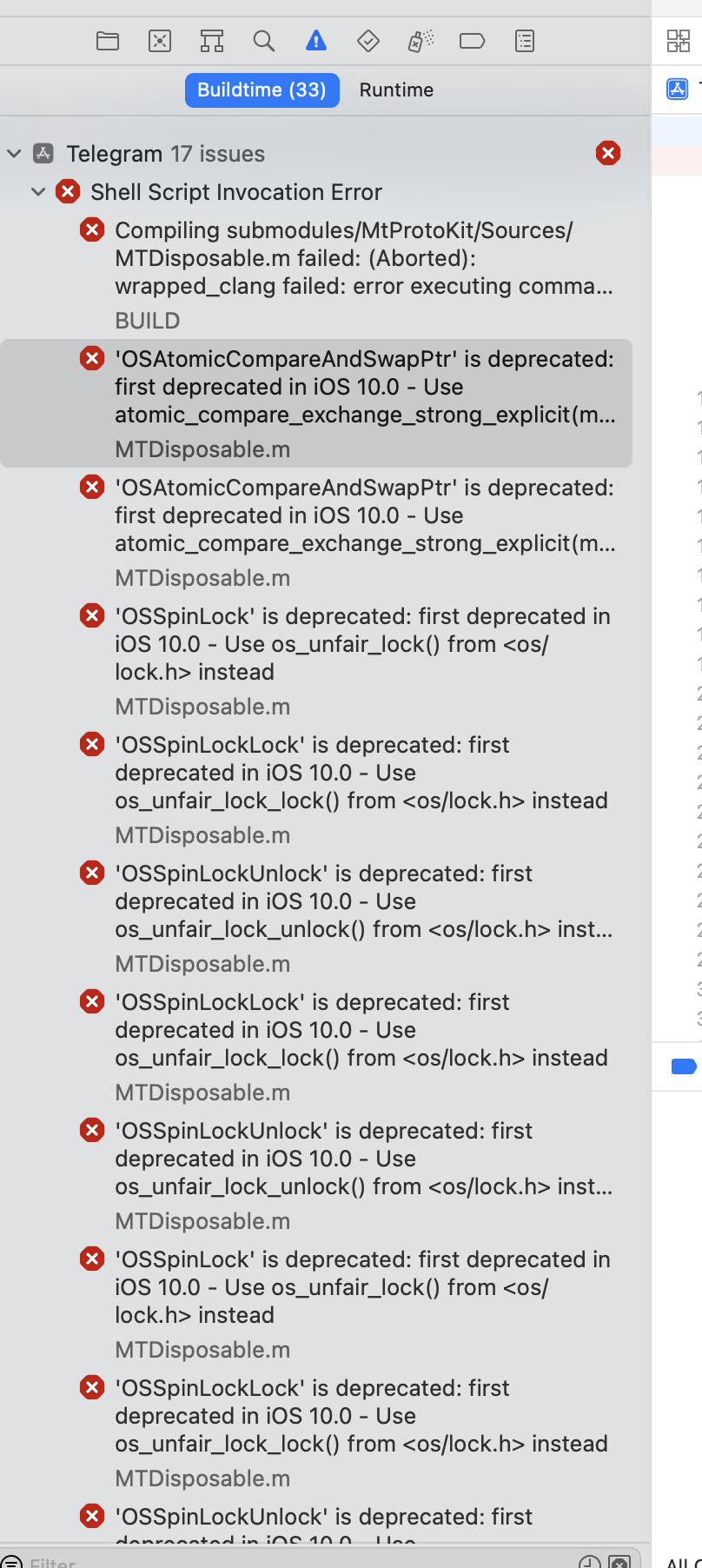Viewport: 702px width, 1568px height.
Task: Open the Source Control navigator
Action: coord(159,40)
